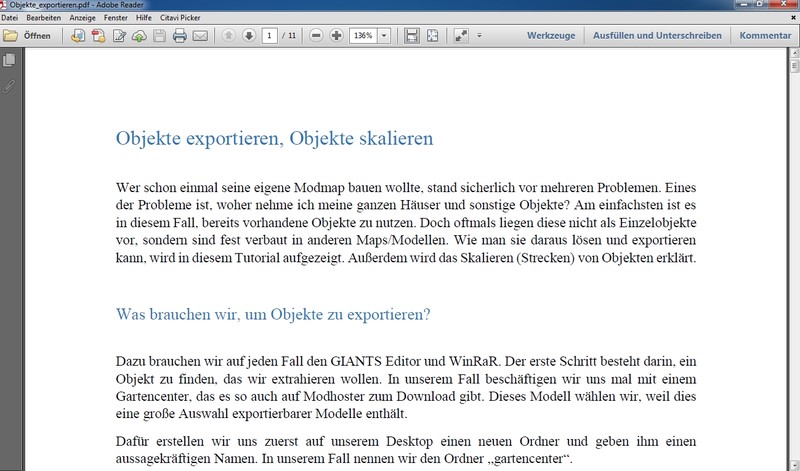The image size is (800, 471).
Task: Open the page thumbnails side panel
Action: pos(10,61)
